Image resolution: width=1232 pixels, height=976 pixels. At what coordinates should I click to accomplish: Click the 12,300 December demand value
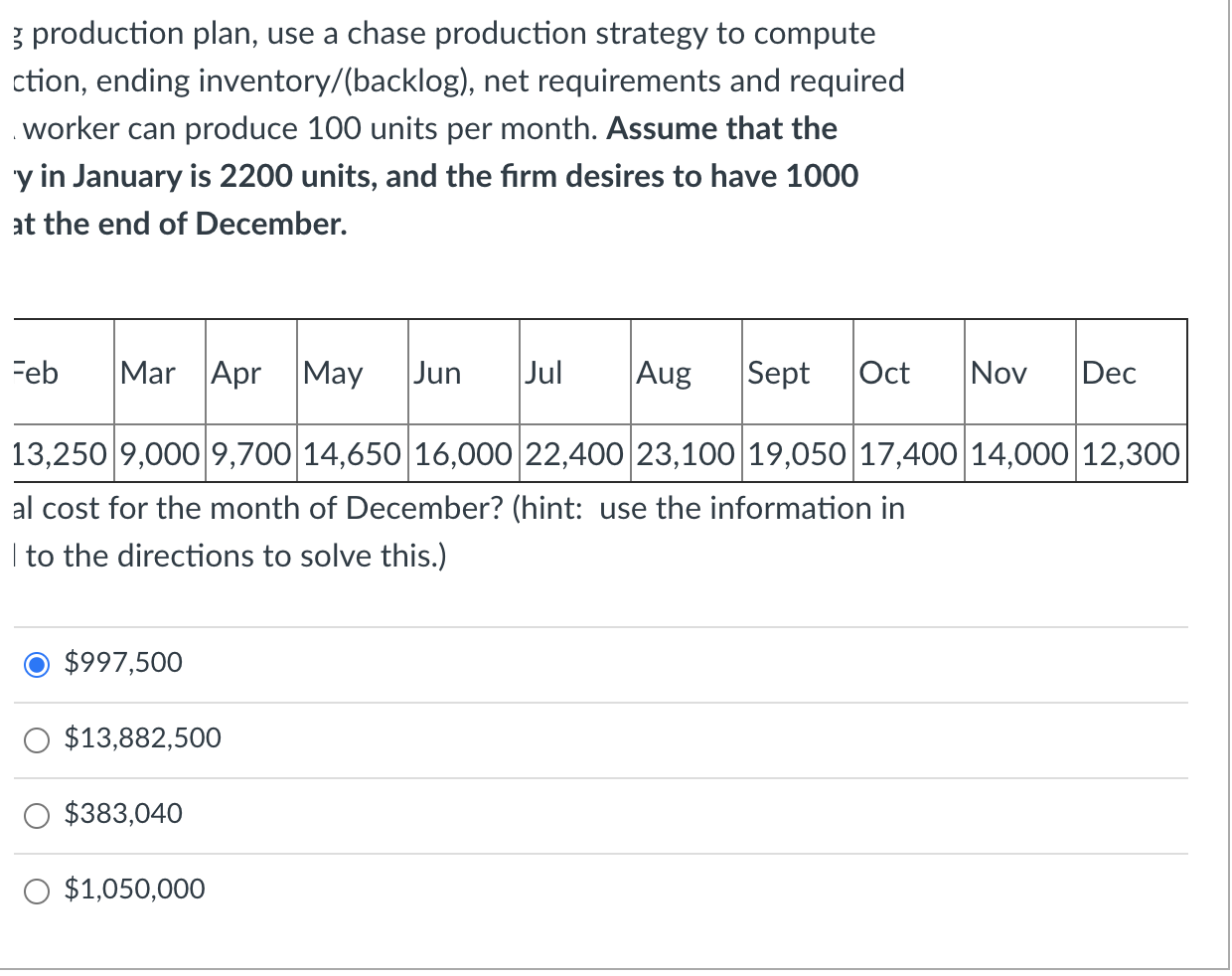[x=1131, y=454]
